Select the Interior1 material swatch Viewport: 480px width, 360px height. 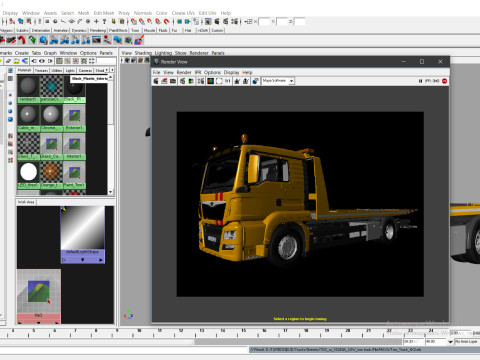[74, 146]
